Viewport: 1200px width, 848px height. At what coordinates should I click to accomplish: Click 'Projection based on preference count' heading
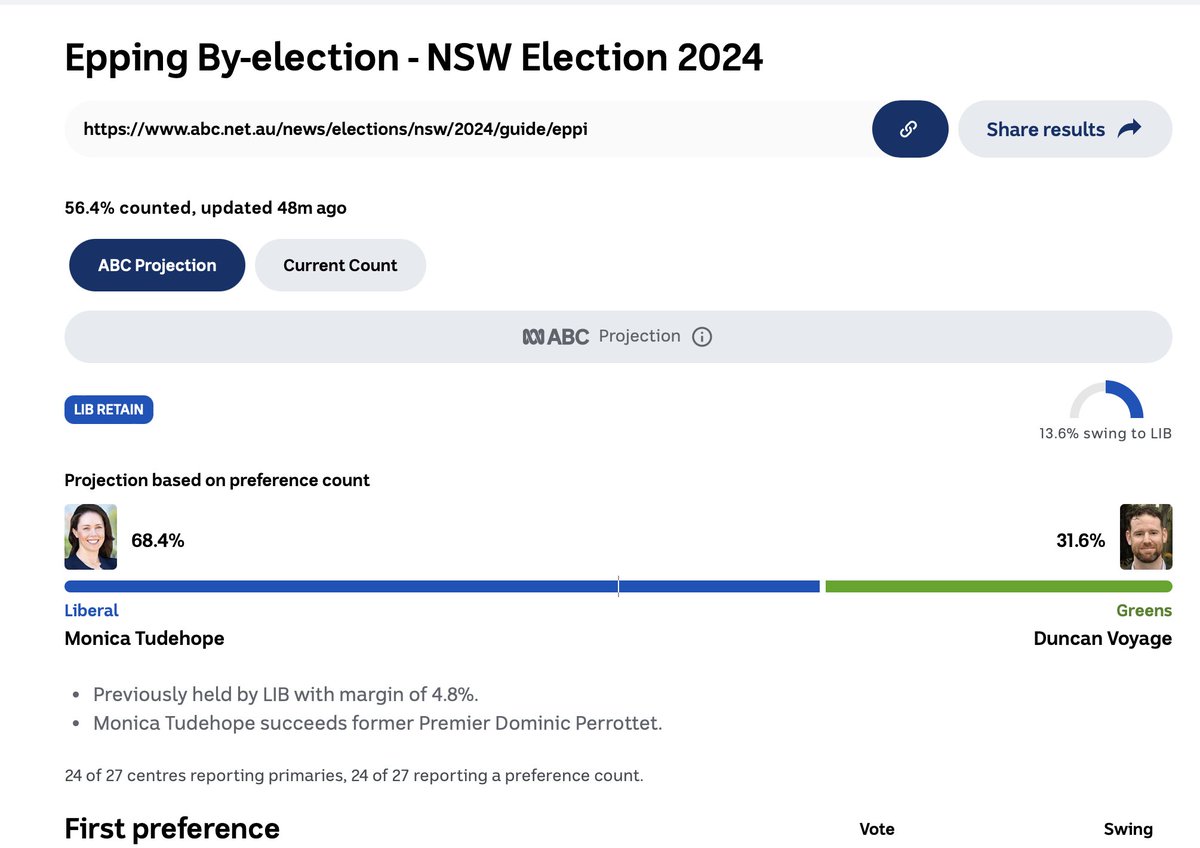(x=217, y=480)
